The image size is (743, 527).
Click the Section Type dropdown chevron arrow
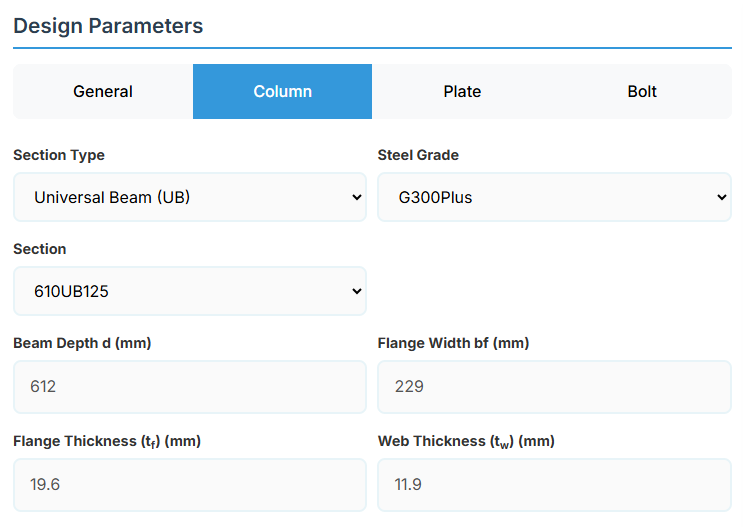[357, 197]
